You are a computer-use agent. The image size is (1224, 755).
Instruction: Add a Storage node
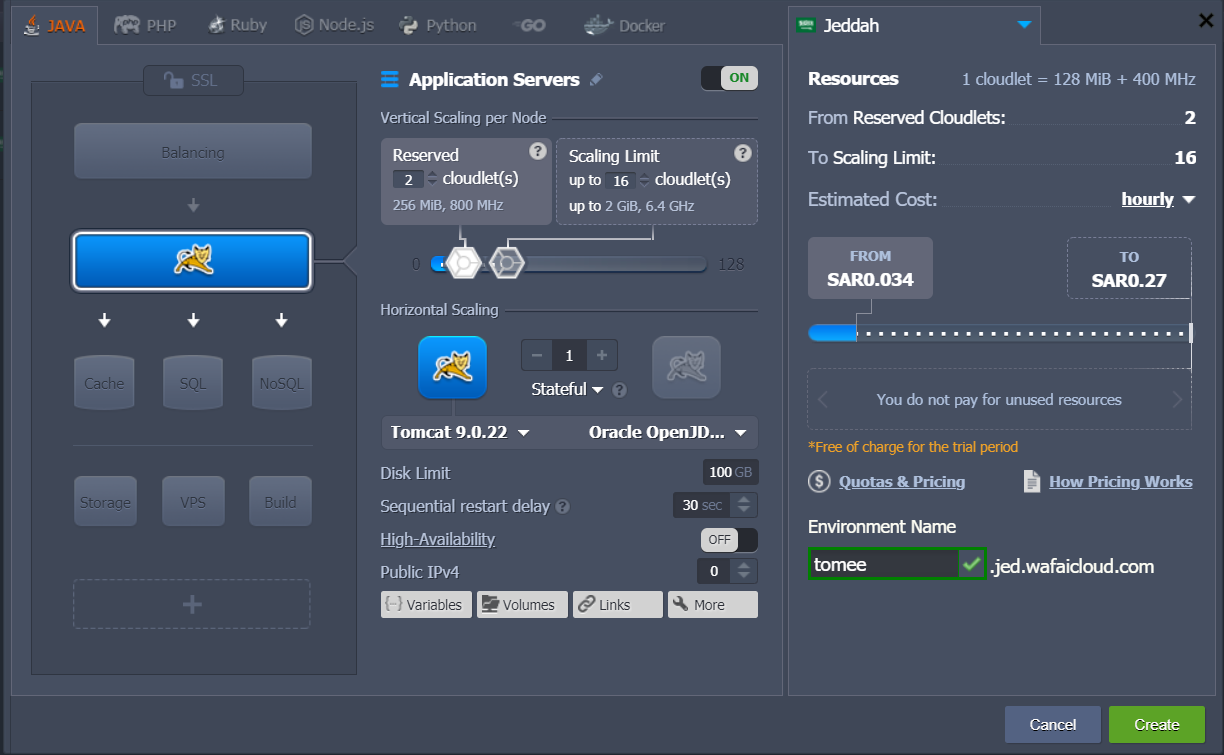[x=104, y=502]
